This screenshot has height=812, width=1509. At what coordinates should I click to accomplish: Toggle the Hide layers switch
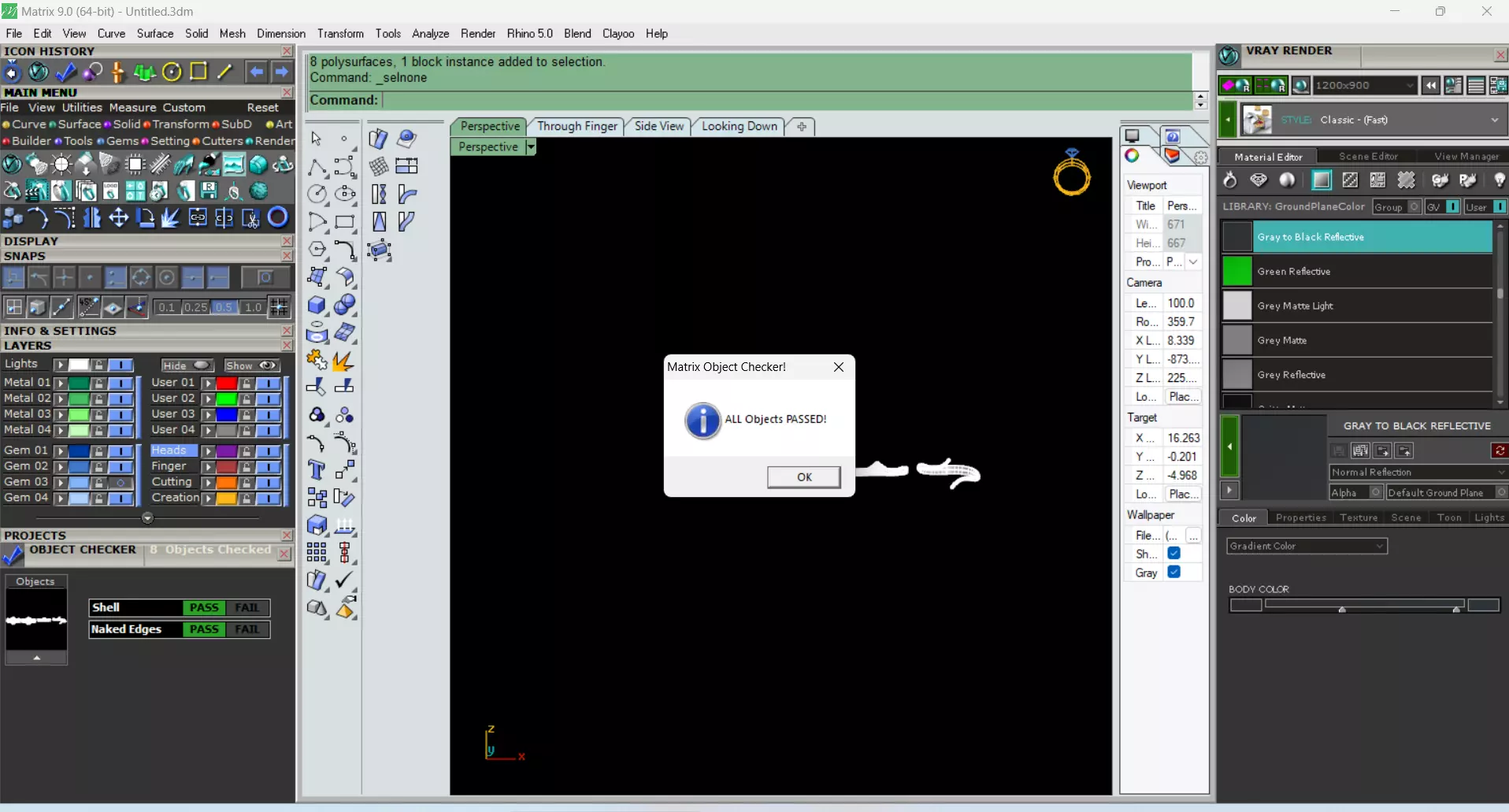click(187, 365)
